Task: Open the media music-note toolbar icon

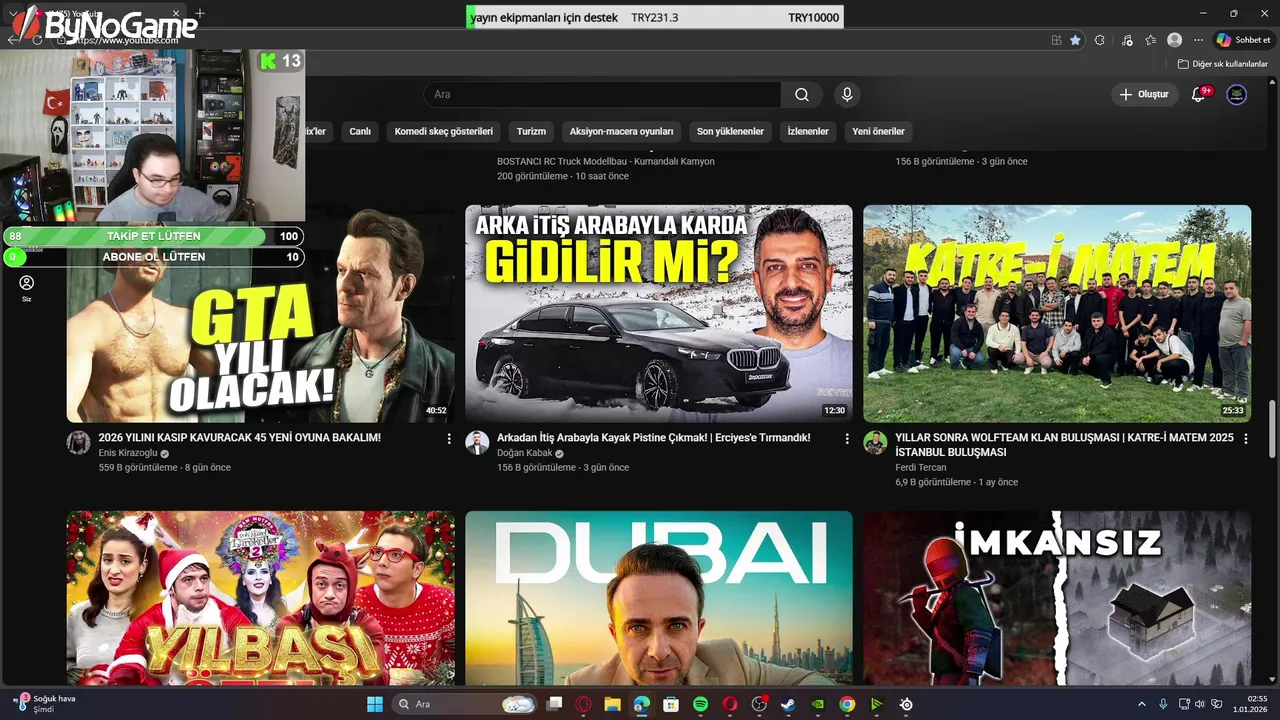Action: click(x=1127, y=40)
